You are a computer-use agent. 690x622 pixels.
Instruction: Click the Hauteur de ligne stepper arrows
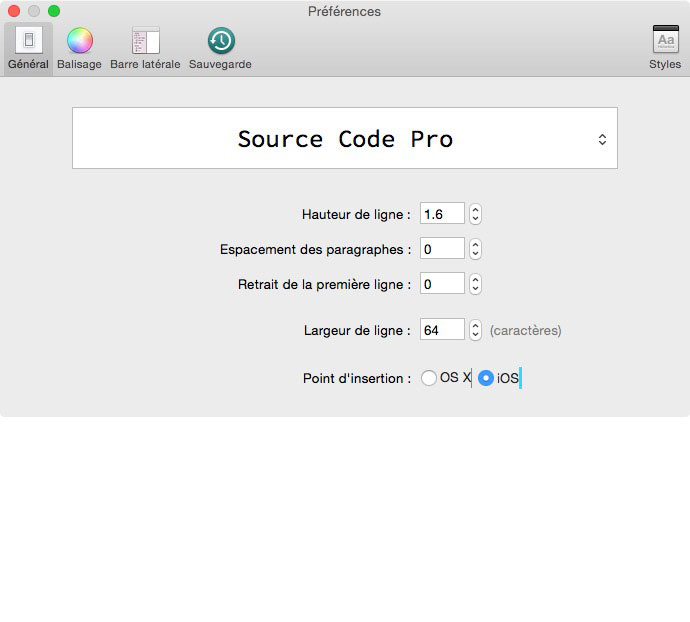(x=475, y=214)
